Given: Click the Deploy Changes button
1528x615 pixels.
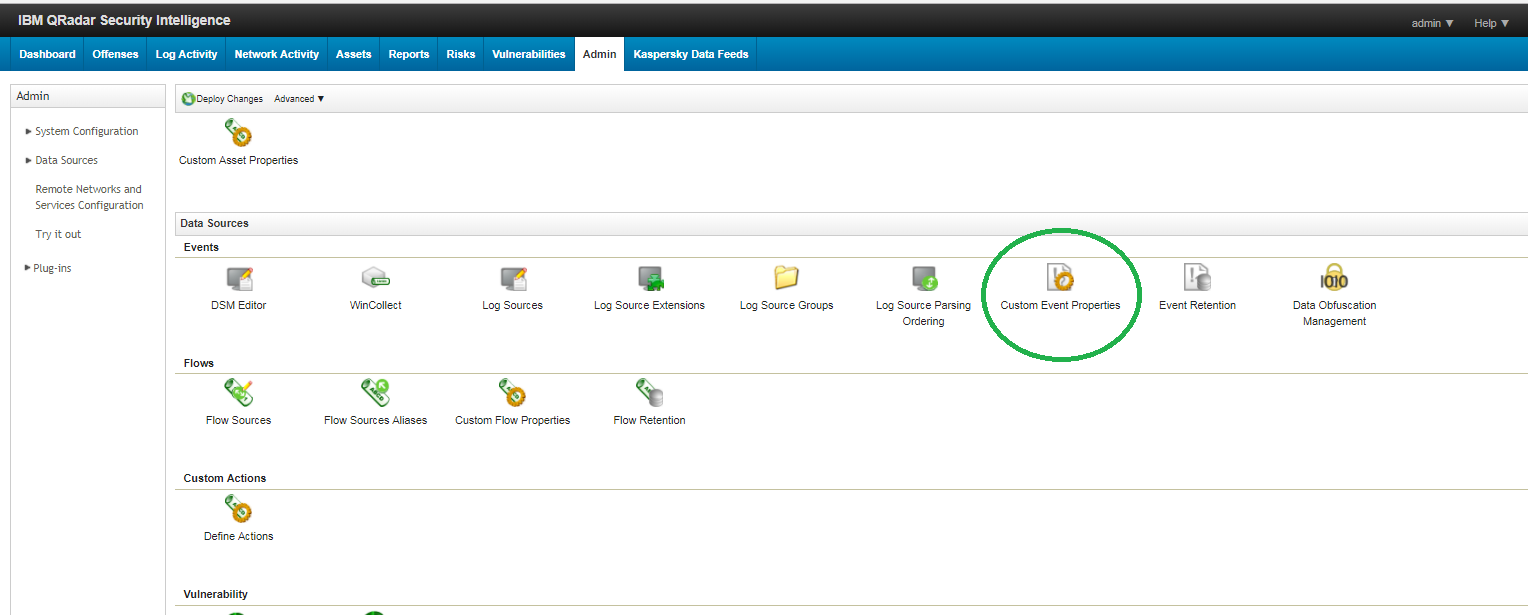Looking at the screenshot, I should pos(221,98).
